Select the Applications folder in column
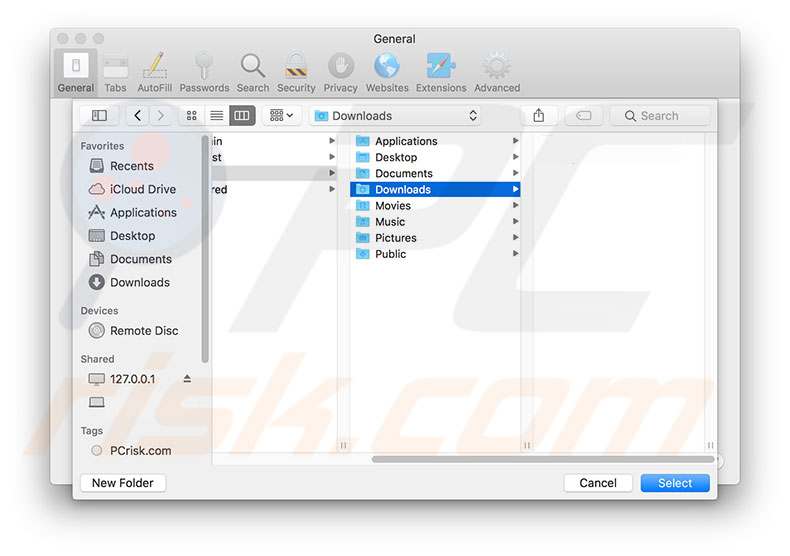The image size is (790, 556). coord(435,141)
